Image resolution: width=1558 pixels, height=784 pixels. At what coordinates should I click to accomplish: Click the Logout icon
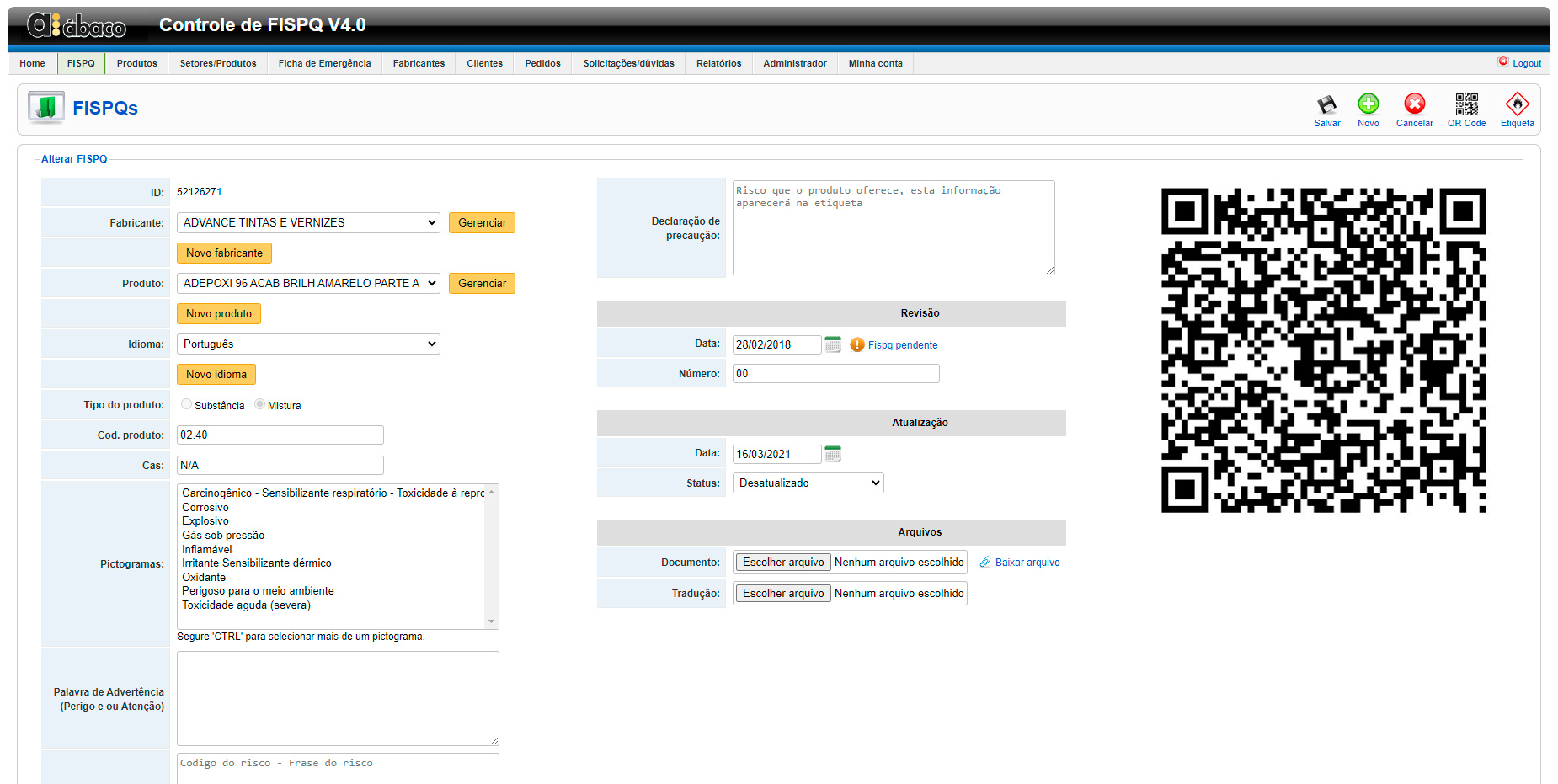(x=1503, y=61)
